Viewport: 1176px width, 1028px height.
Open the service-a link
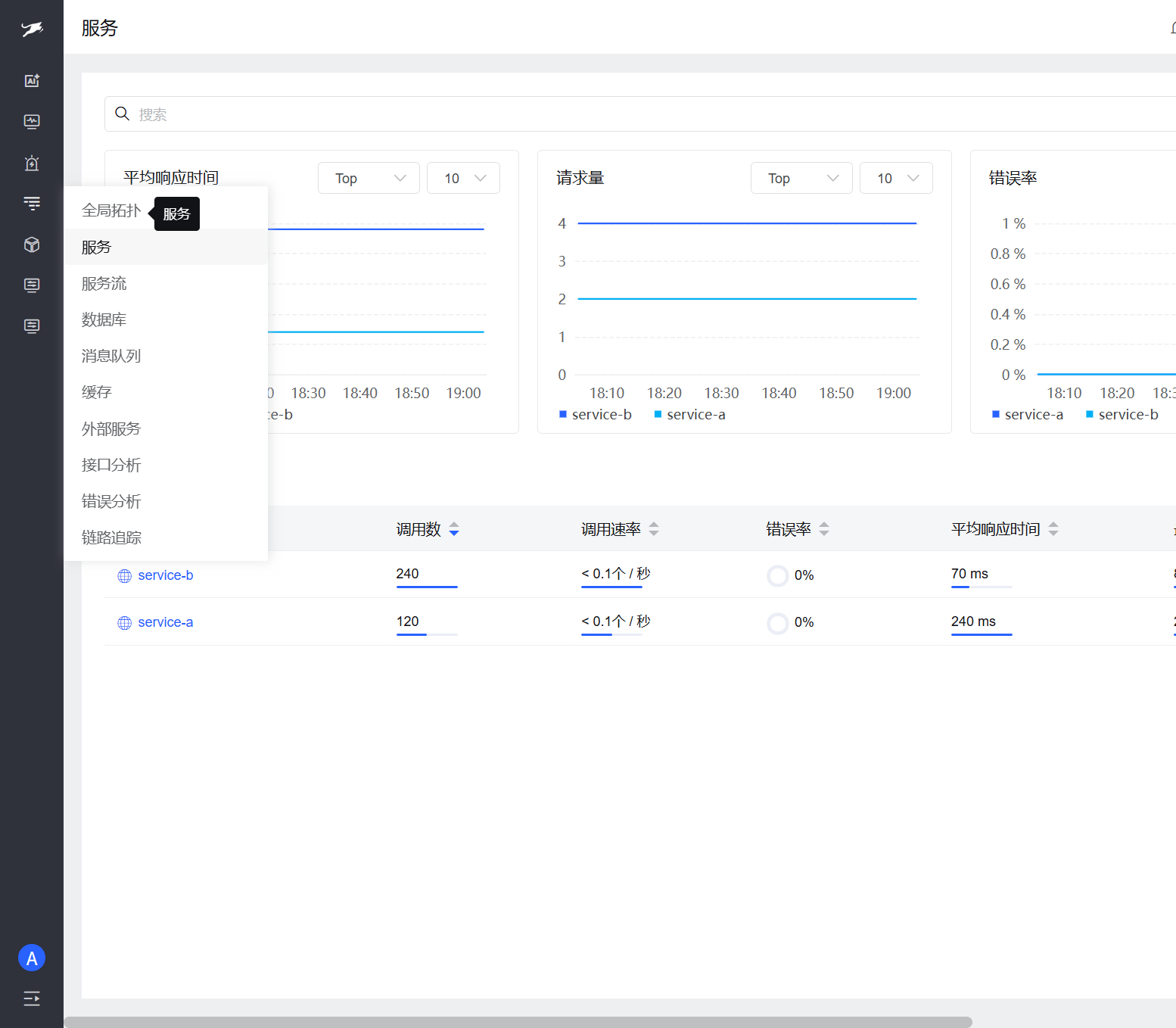point(166,622)
